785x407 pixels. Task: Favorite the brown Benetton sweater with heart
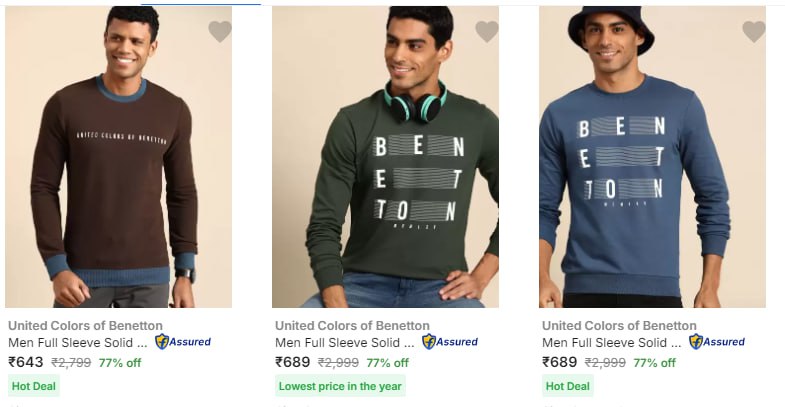pyautogui.click(x=220, y=32)
